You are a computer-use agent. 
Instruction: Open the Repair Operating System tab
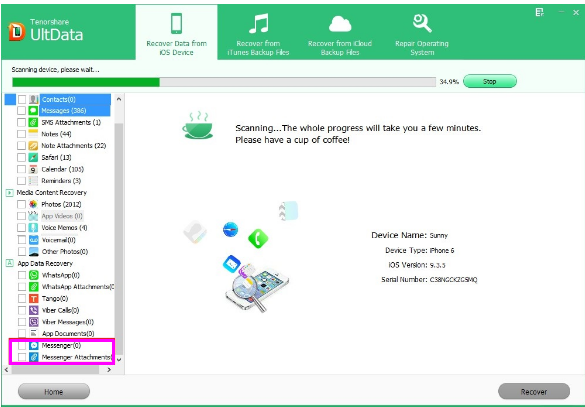422,32
